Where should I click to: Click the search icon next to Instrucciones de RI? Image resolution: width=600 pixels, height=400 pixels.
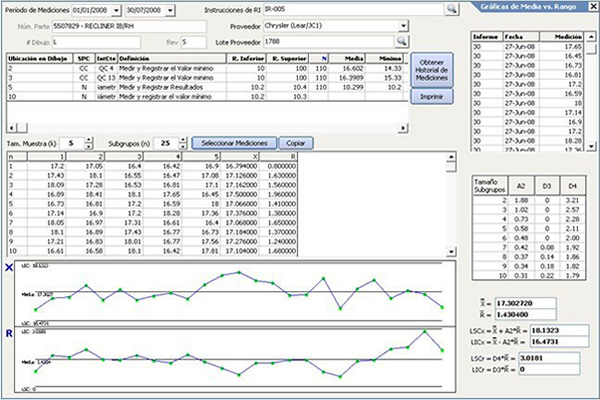tap(451, 8)
